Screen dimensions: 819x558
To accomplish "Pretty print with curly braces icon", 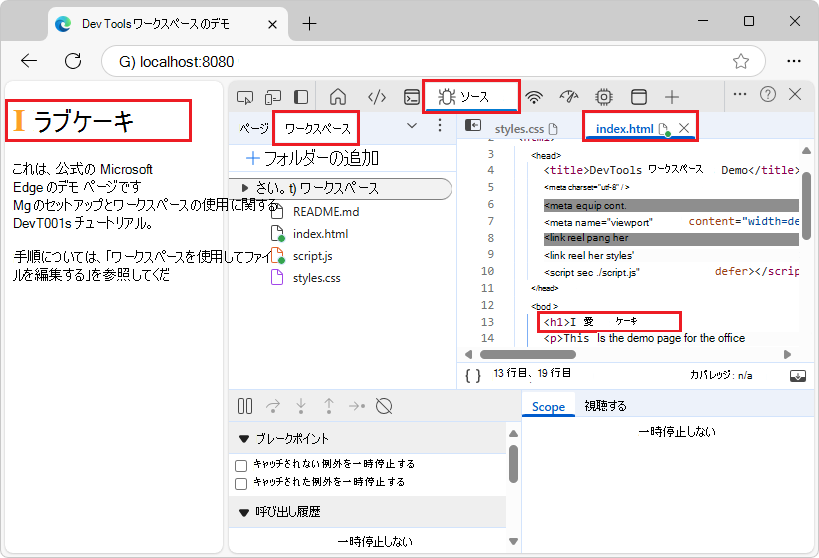I will pyautogui.click(x=473, y=376).
